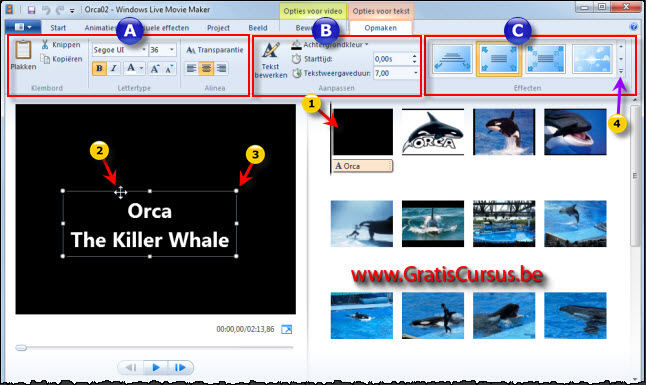The height and width of the screenshot is (385, 646).
Task: Open full-screen preview icon beside the timecode
Action: (286, 329)
